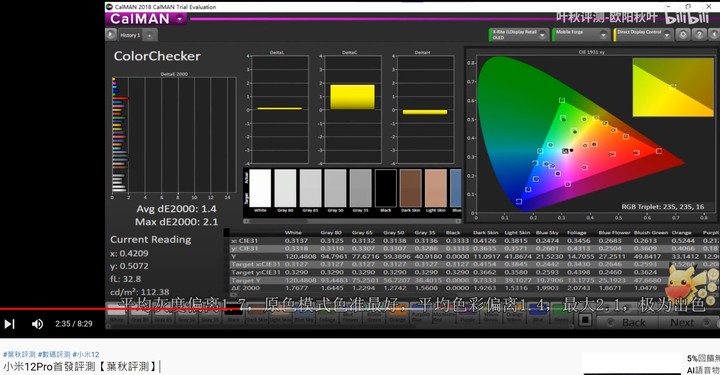Click the Back button in CalMAN

(627, 323)
